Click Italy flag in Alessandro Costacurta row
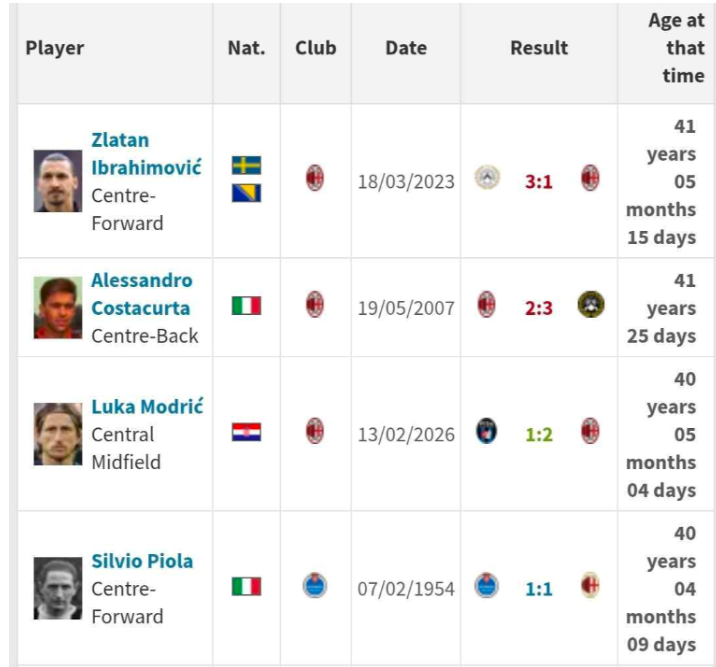Screen dimensions: 716x667 [x=246, y=306]
